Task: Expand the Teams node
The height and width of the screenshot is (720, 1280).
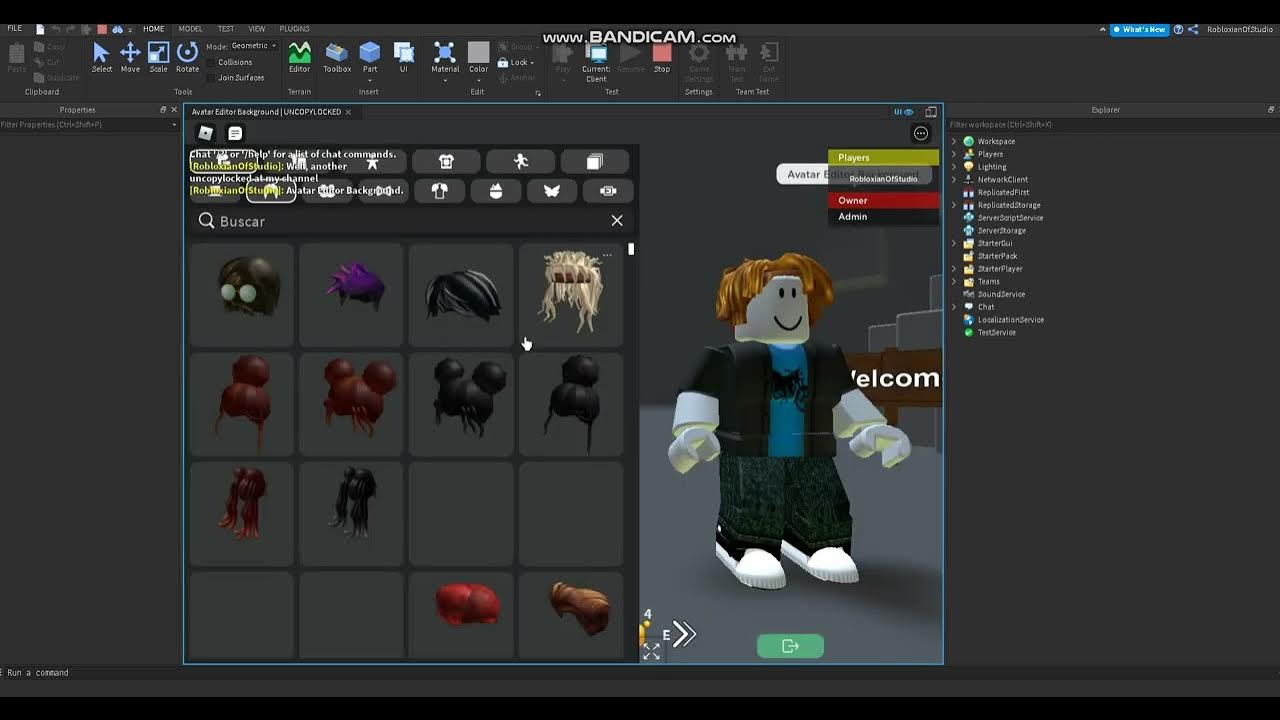Action: point(954,282)
